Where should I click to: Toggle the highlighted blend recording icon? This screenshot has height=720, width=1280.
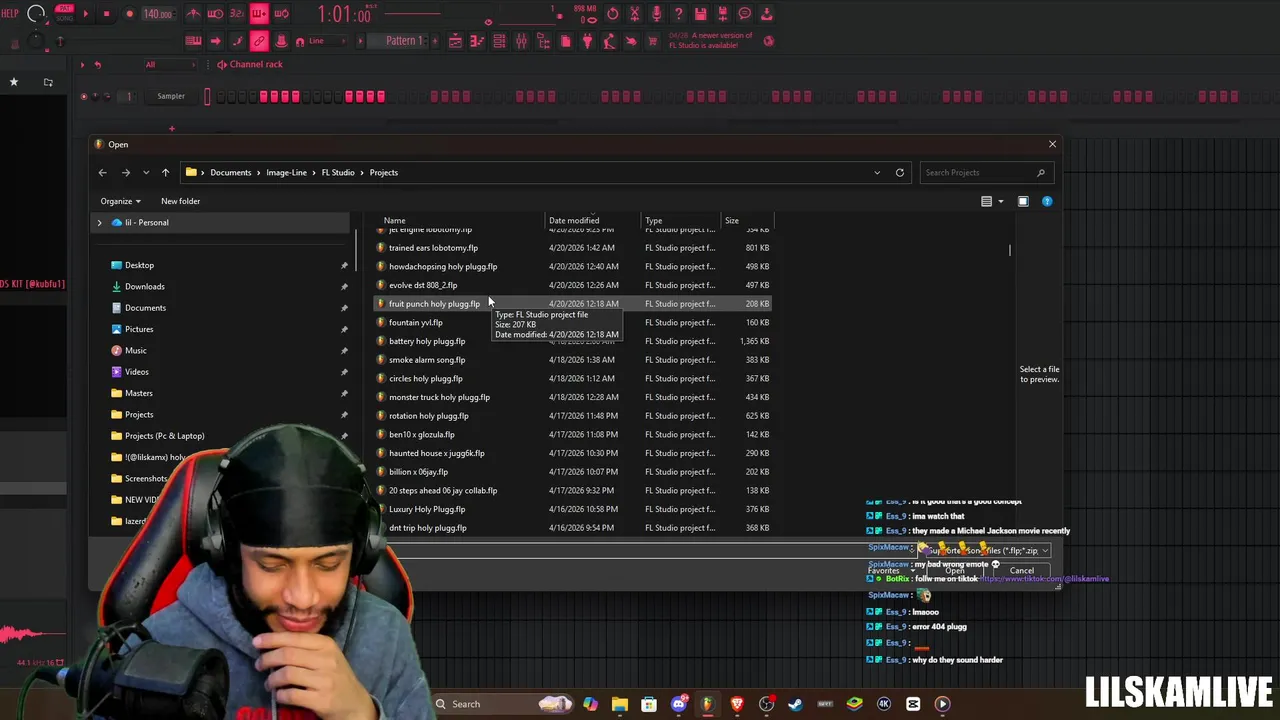point(259,14)
